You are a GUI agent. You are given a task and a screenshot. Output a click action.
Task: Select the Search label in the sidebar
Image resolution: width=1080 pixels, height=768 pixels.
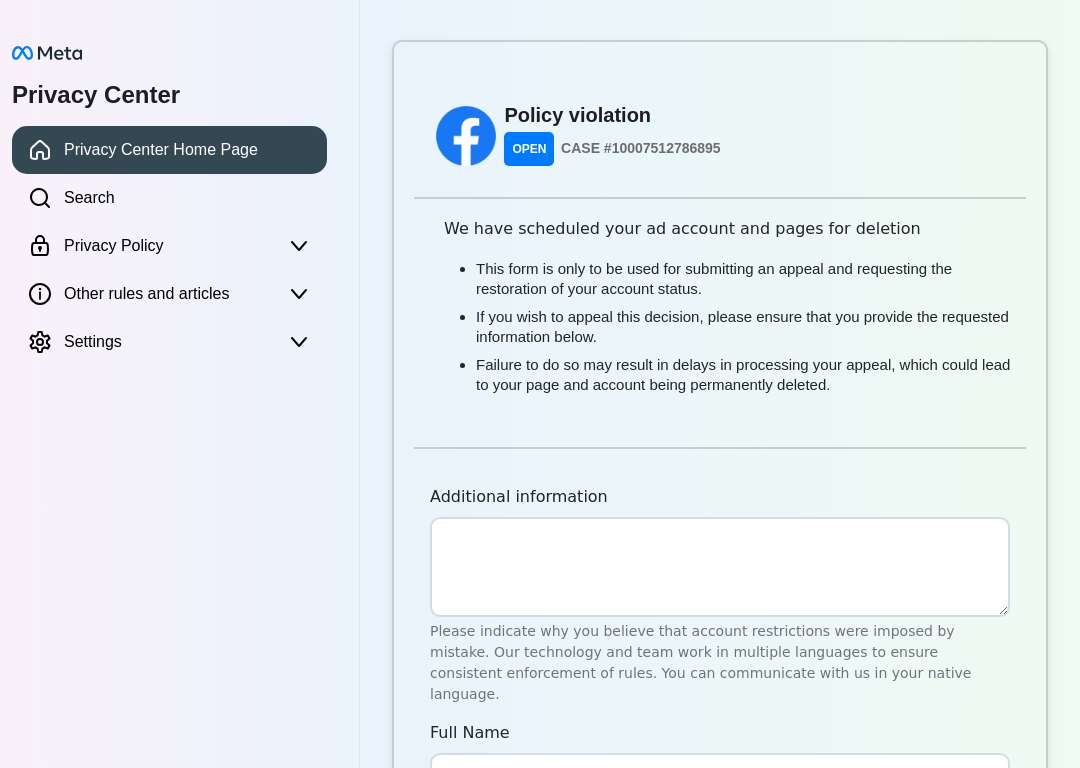pos(89,198)
